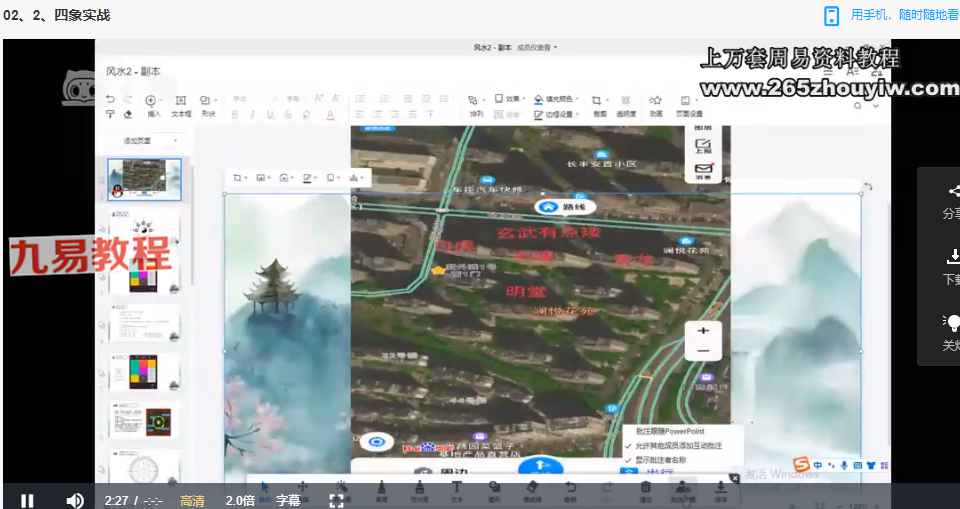Viewport: 960px width, 509px height.
Task: Select the pointer tool in the annotation bar
Action: [x=264, y=489]
